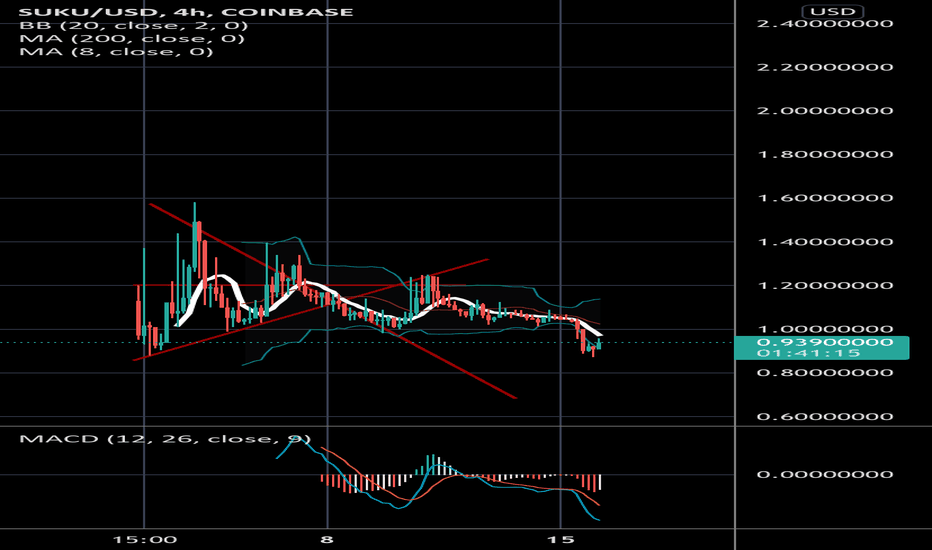Click the 0.60000000 price axis label
Image resolution: width=932 pixels, height=550 pixels.
pyautogui.click(x=825, y=417)
